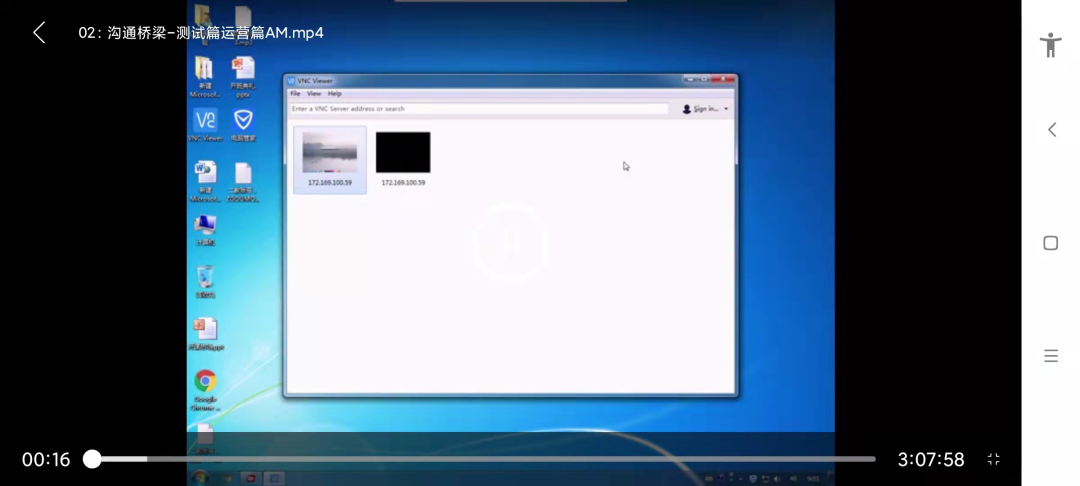Click the Windows Start button on taskbar
Viewport: 1080px width, 486px height.
(200, 477)
